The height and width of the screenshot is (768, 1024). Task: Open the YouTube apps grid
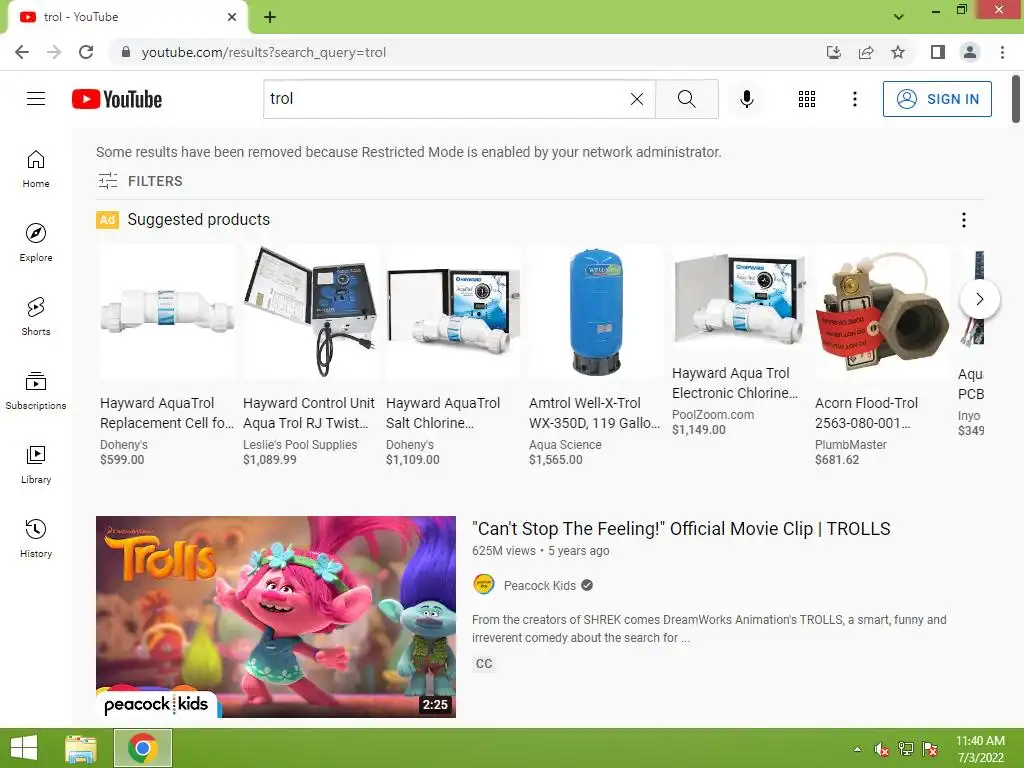(x=807, y=99)
